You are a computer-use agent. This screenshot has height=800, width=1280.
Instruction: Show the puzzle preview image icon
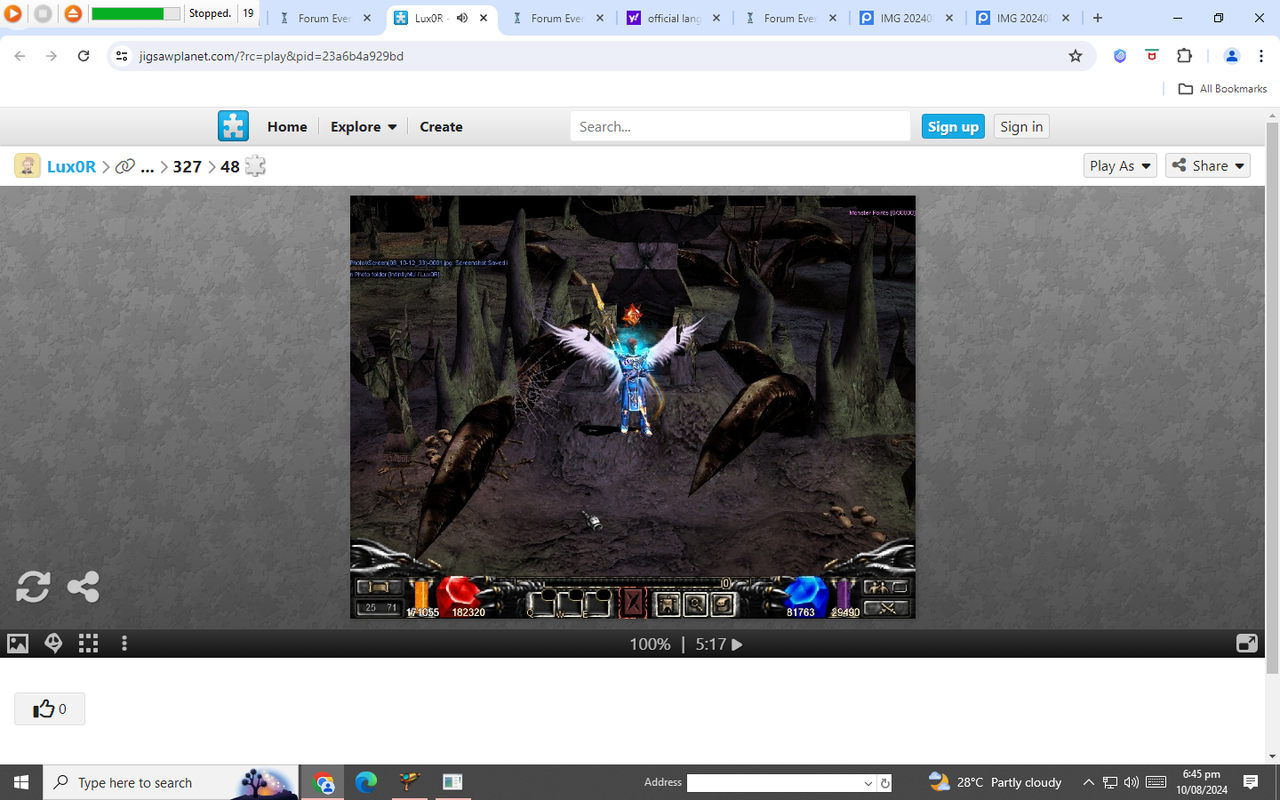[x=18, y=644]
